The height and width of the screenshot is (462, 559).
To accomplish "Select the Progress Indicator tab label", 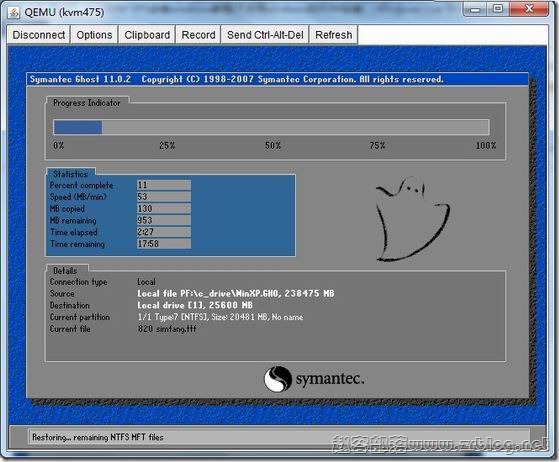I will (87, 103).
